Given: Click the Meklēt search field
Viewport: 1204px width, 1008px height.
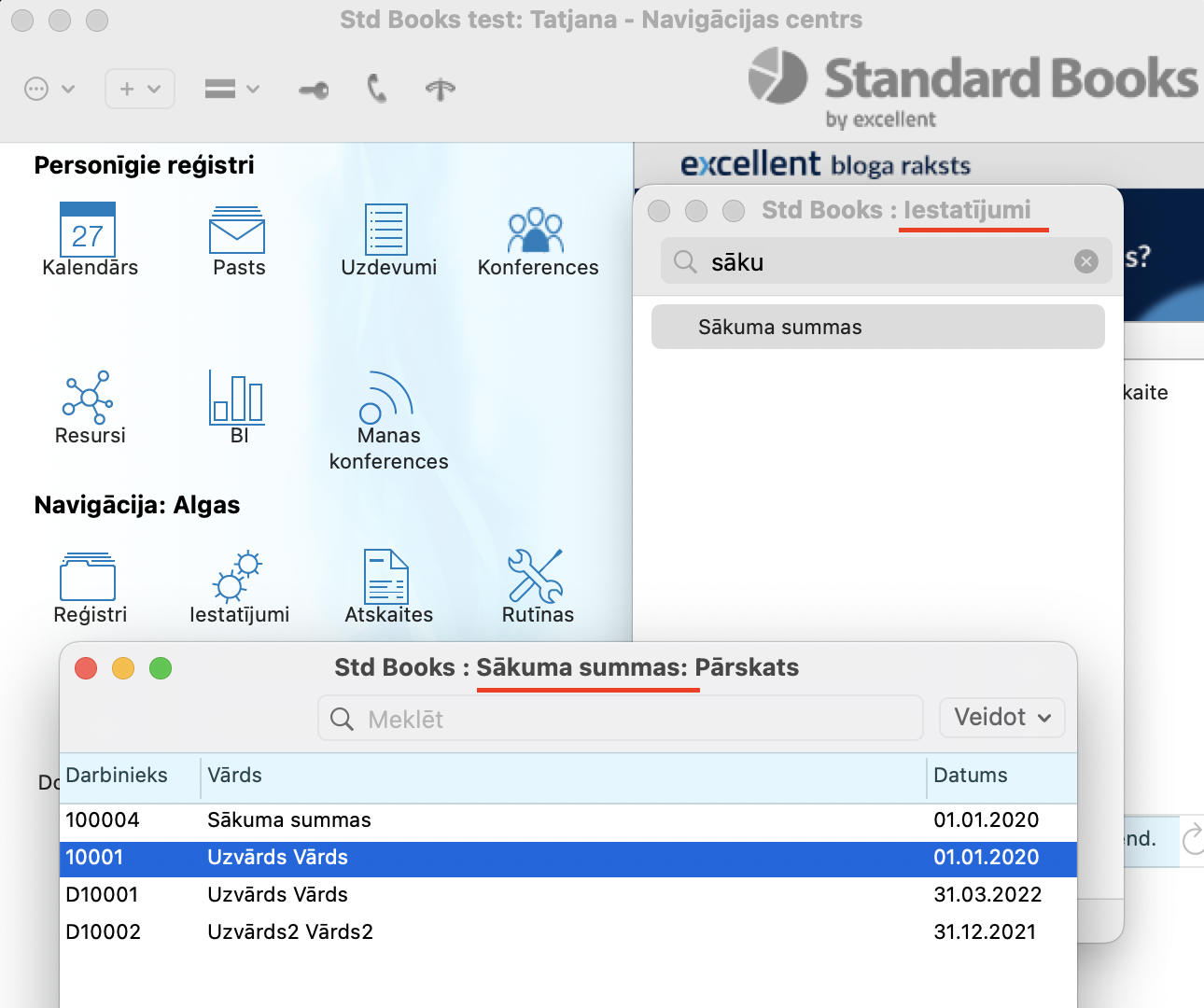Looking at the screenshot, I should (620, 719).
